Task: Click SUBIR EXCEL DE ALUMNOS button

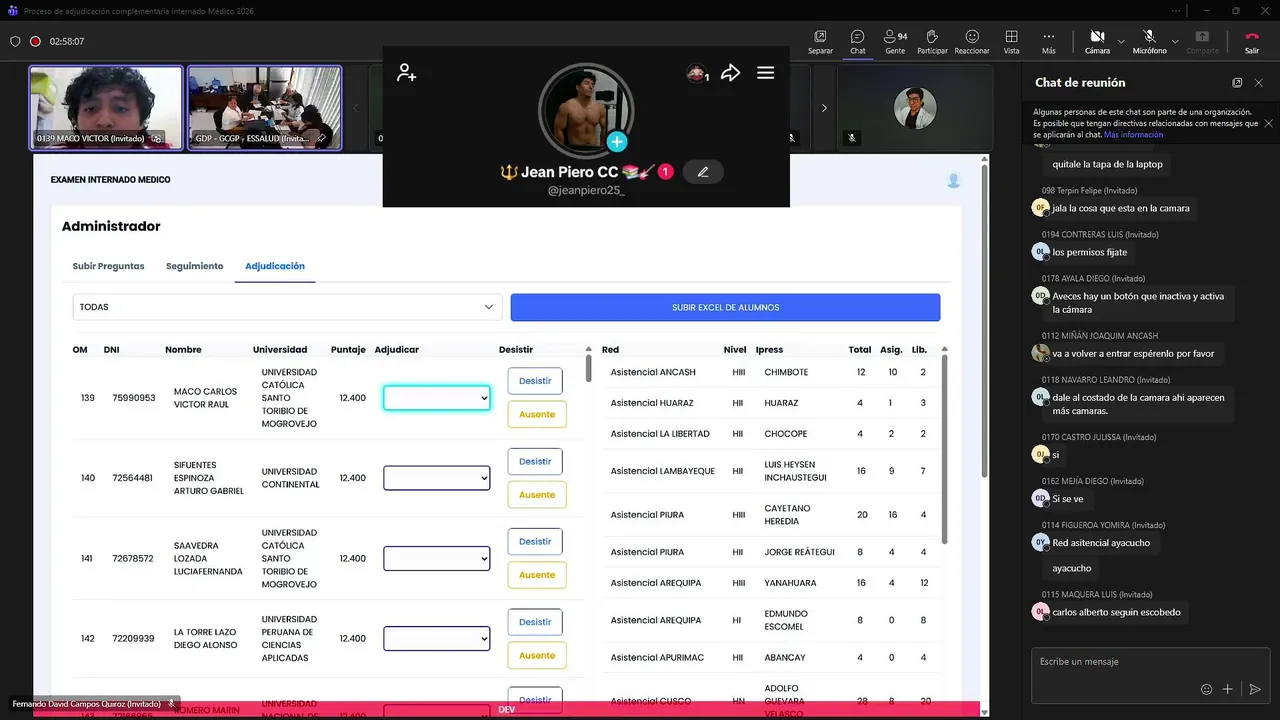Action: (x=725, y=307)
